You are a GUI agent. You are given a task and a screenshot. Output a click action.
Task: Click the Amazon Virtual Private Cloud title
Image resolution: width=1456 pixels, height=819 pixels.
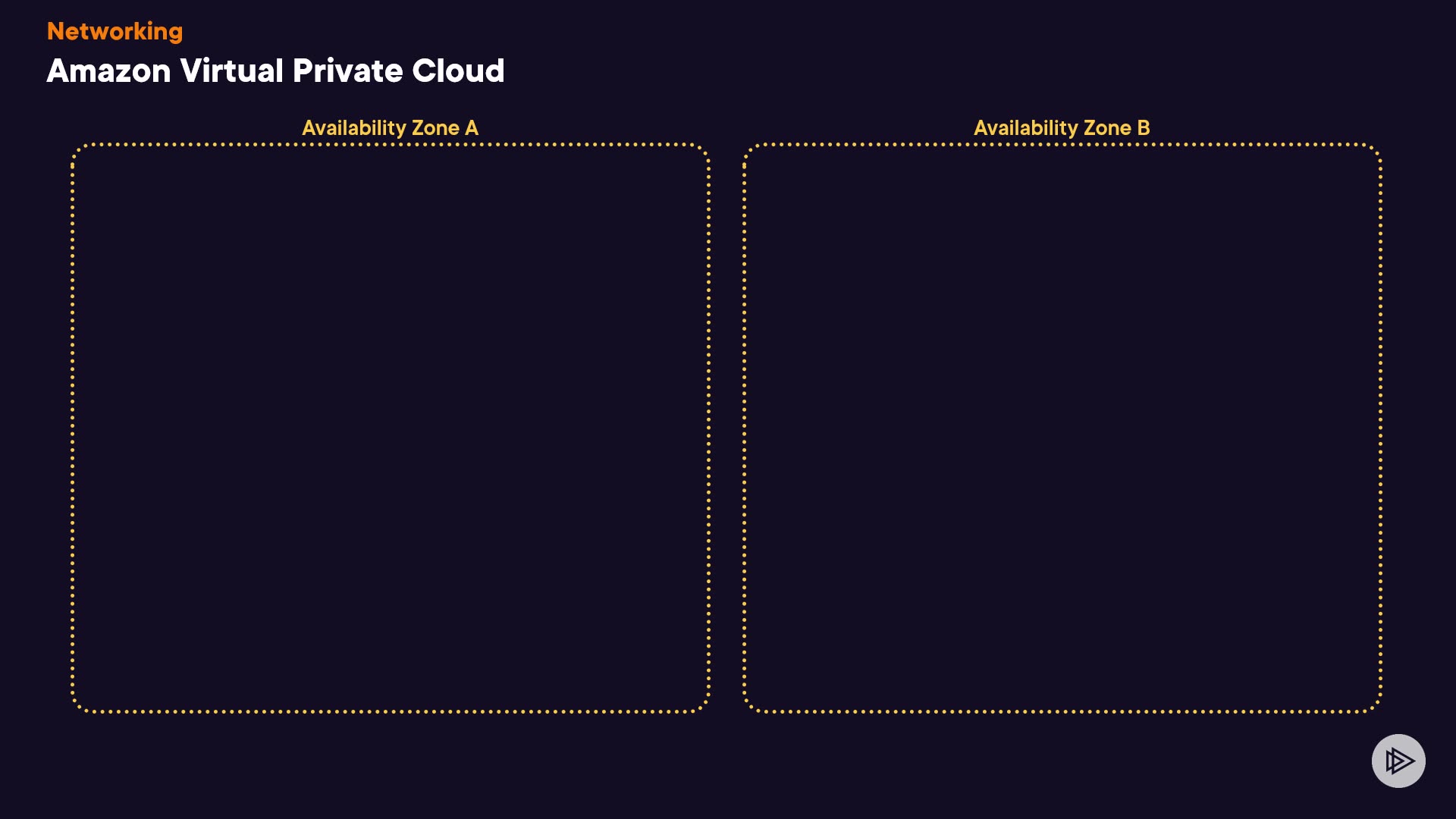pyautogui.click(x=275, y=71)
